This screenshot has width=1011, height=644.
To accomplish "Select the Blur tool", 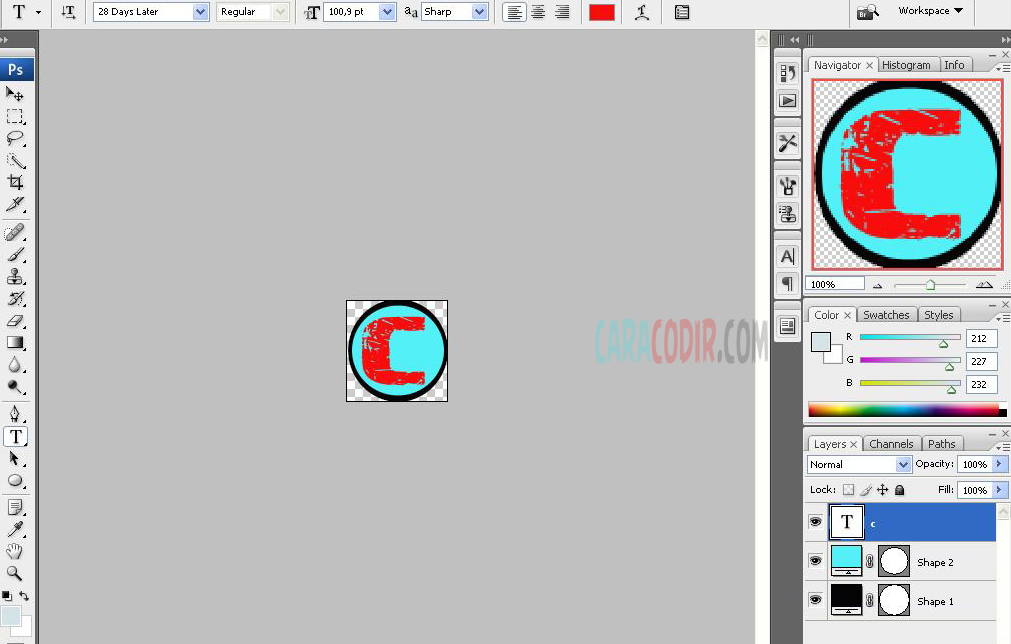I will tap(14, 365).
